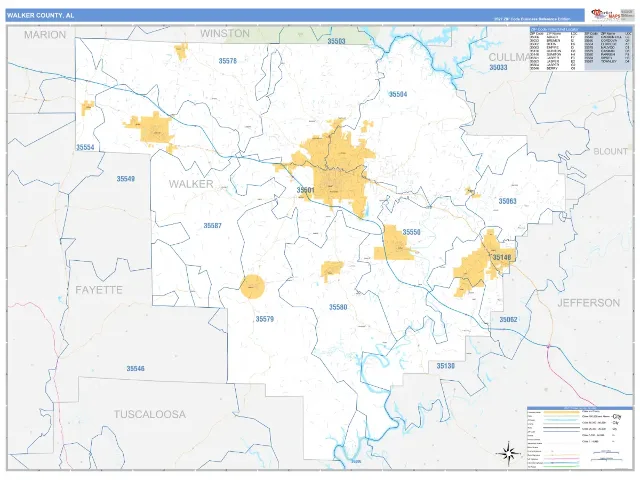Click ZIP code label 35063
640x480 pixels.
pos(507,201)
